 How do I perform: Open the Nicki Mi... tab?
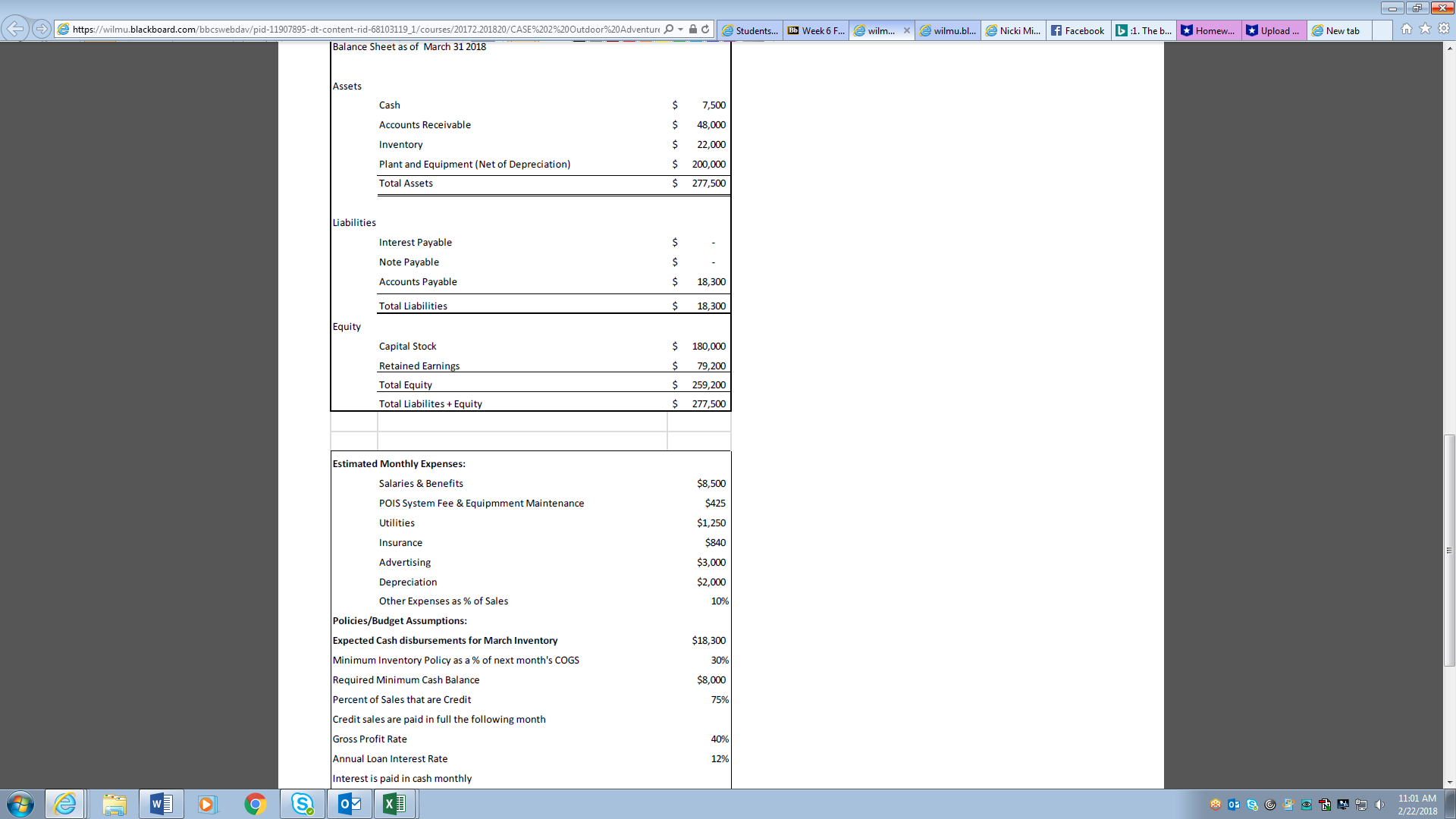pyautogui.click(x=1013, y=30)
